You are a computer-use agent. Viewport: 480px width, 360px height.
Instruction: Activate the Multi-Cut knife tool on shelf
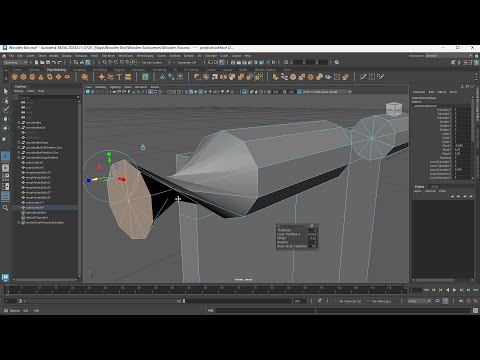coord(363,77)
